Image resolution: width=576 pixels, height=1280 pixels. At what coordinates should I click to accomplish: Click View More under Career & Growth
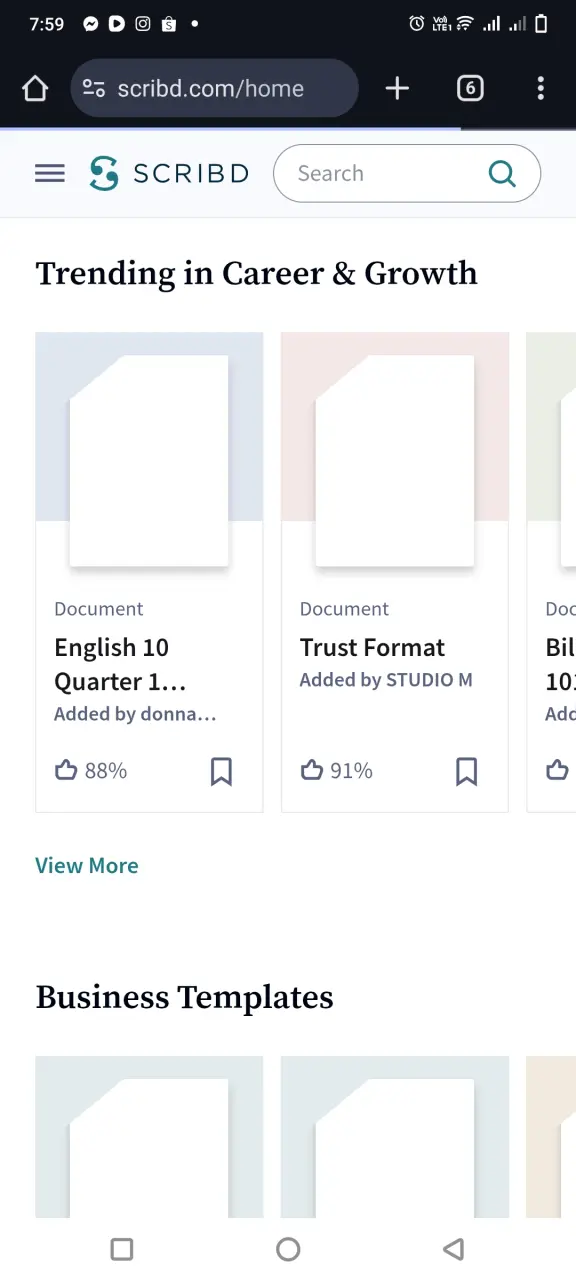click(87, 866)
